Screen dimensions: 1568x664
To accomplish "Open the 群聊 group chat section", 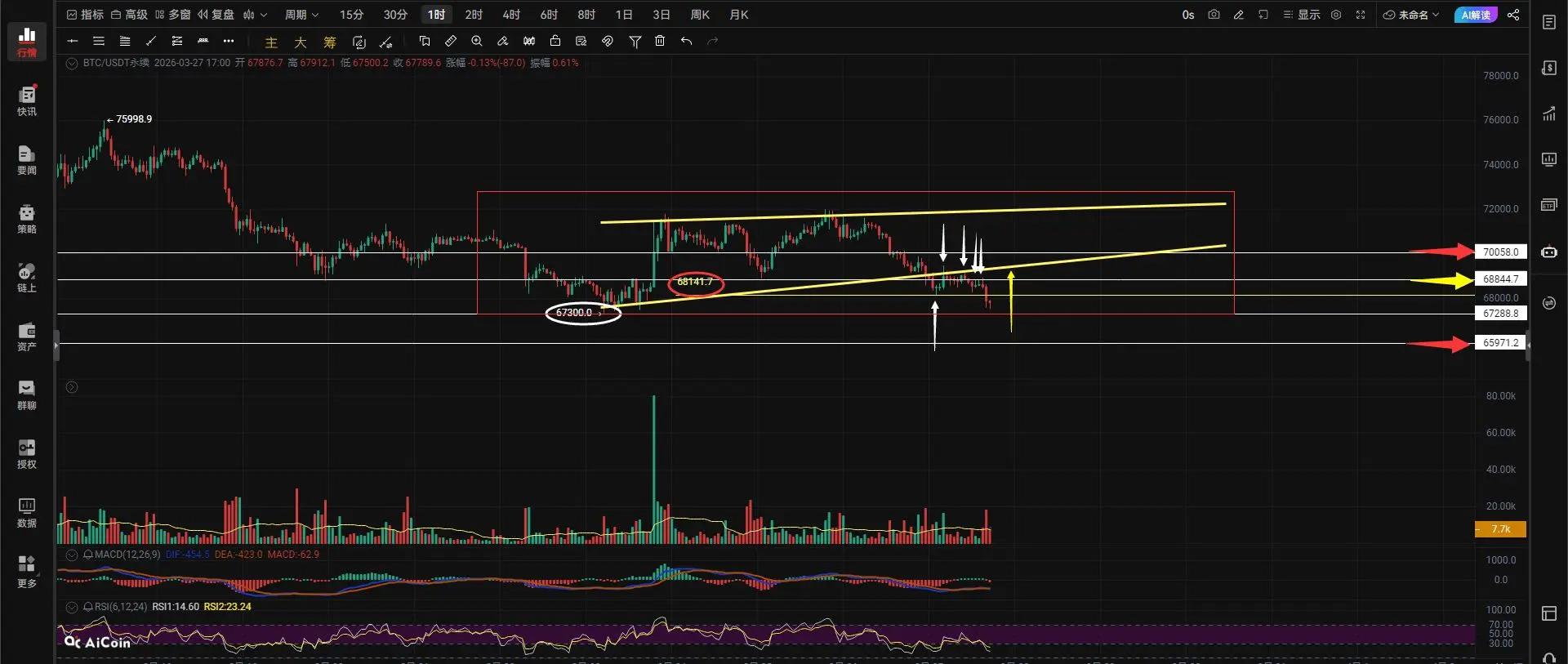I will click(x=27, y=394).
